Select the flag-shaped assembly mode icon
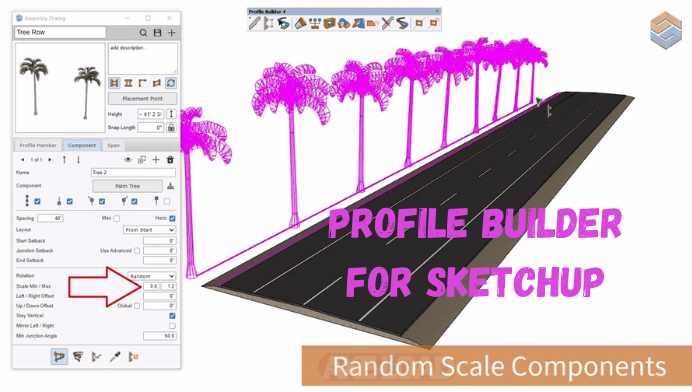 click(157, 83)
